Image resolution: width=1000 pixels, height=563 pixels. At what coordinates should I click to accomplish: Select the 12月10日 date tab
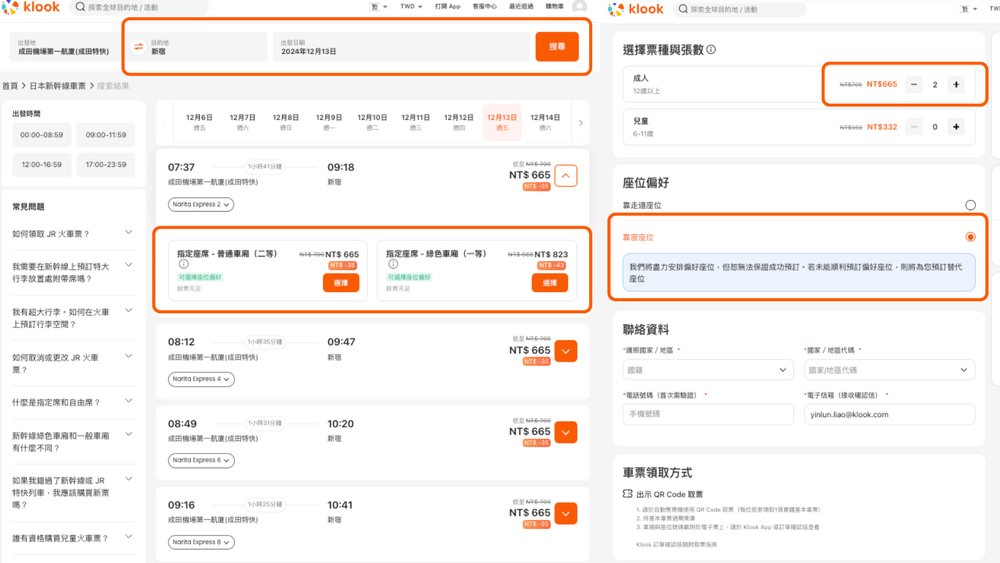[x=372, y=122]
